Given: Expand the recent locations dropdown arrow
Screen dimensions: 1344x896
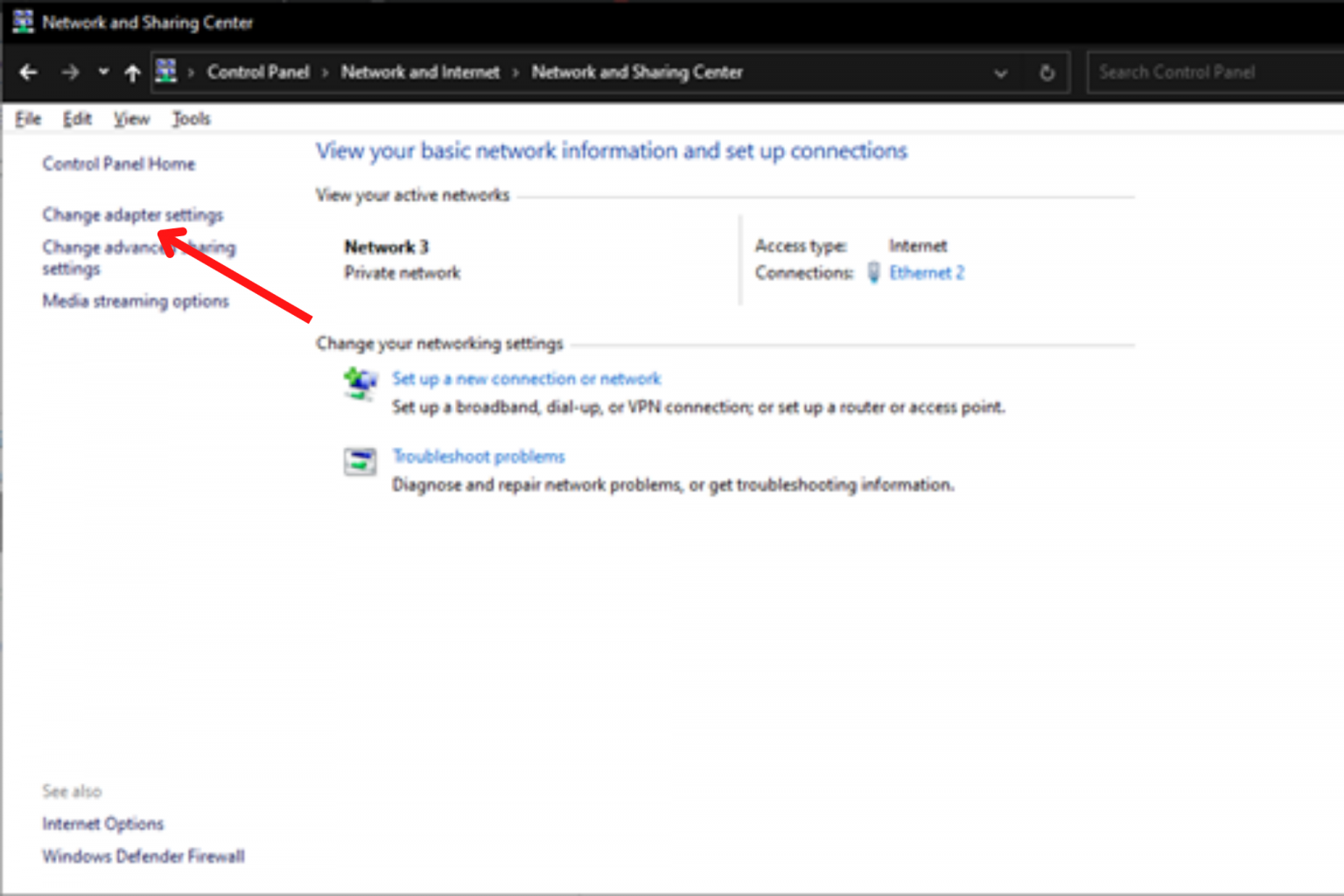Looking at the screenshot, I should pos(102,73).
